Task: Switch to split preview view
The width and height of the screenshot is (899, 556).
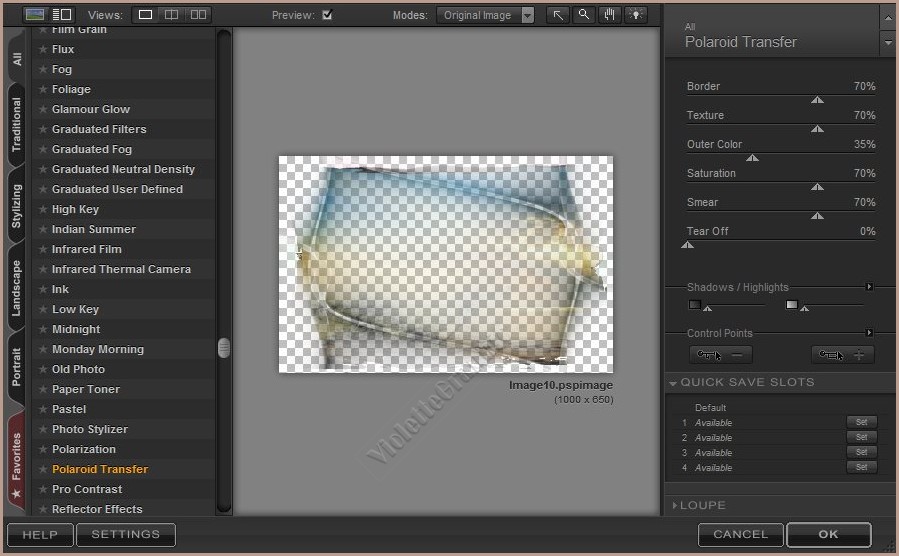Action: pos(172,15)
